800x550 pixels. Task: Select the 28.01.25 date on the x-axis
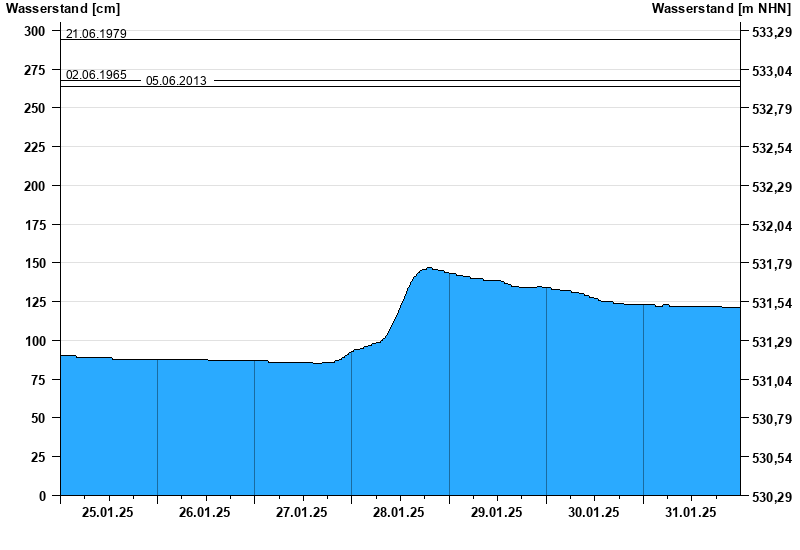[x=399, y=513]
